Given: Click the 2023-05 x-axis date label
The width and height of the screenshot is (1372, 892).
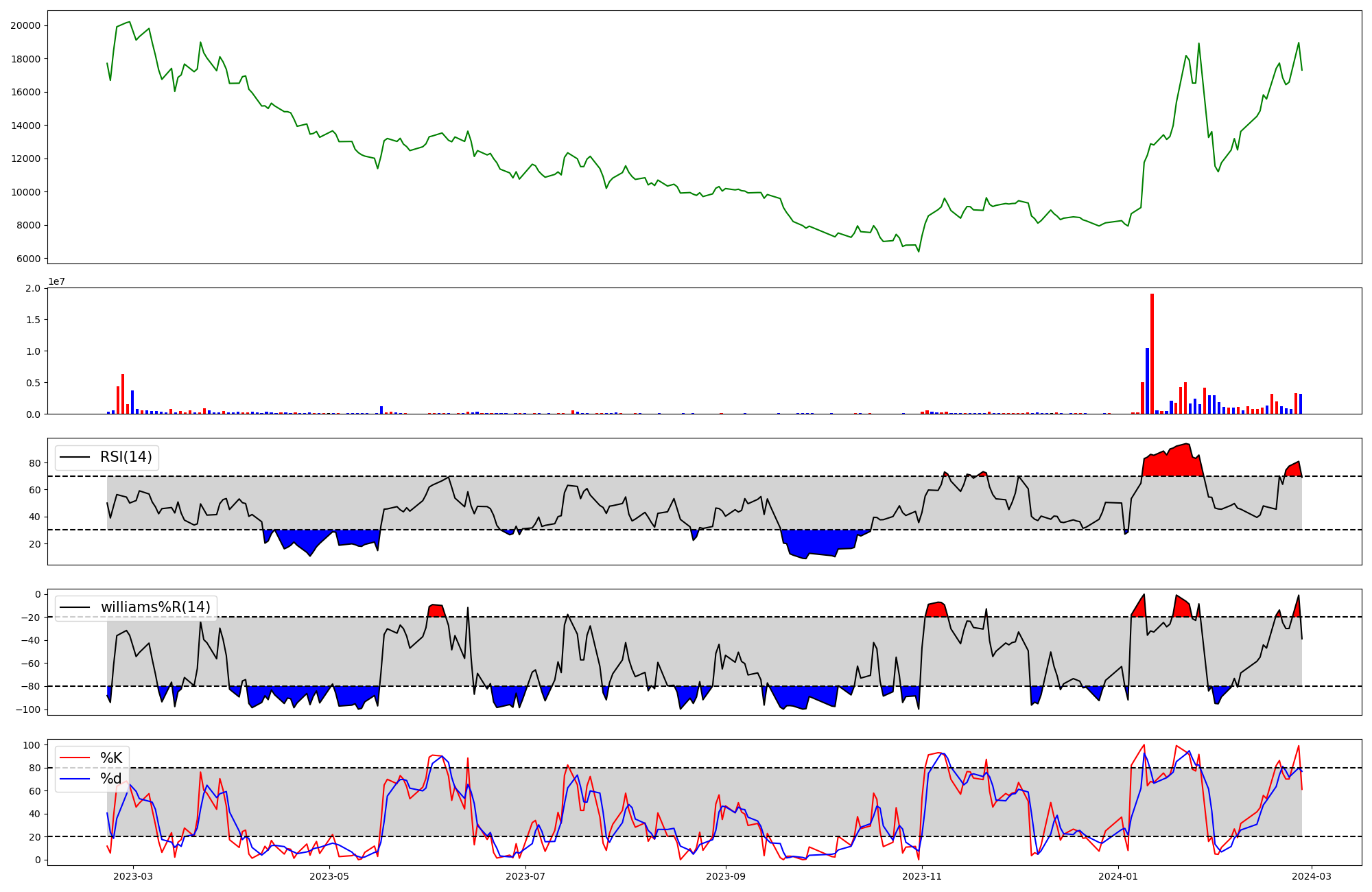Looking at the screenshot, I should tap(330, 876).
